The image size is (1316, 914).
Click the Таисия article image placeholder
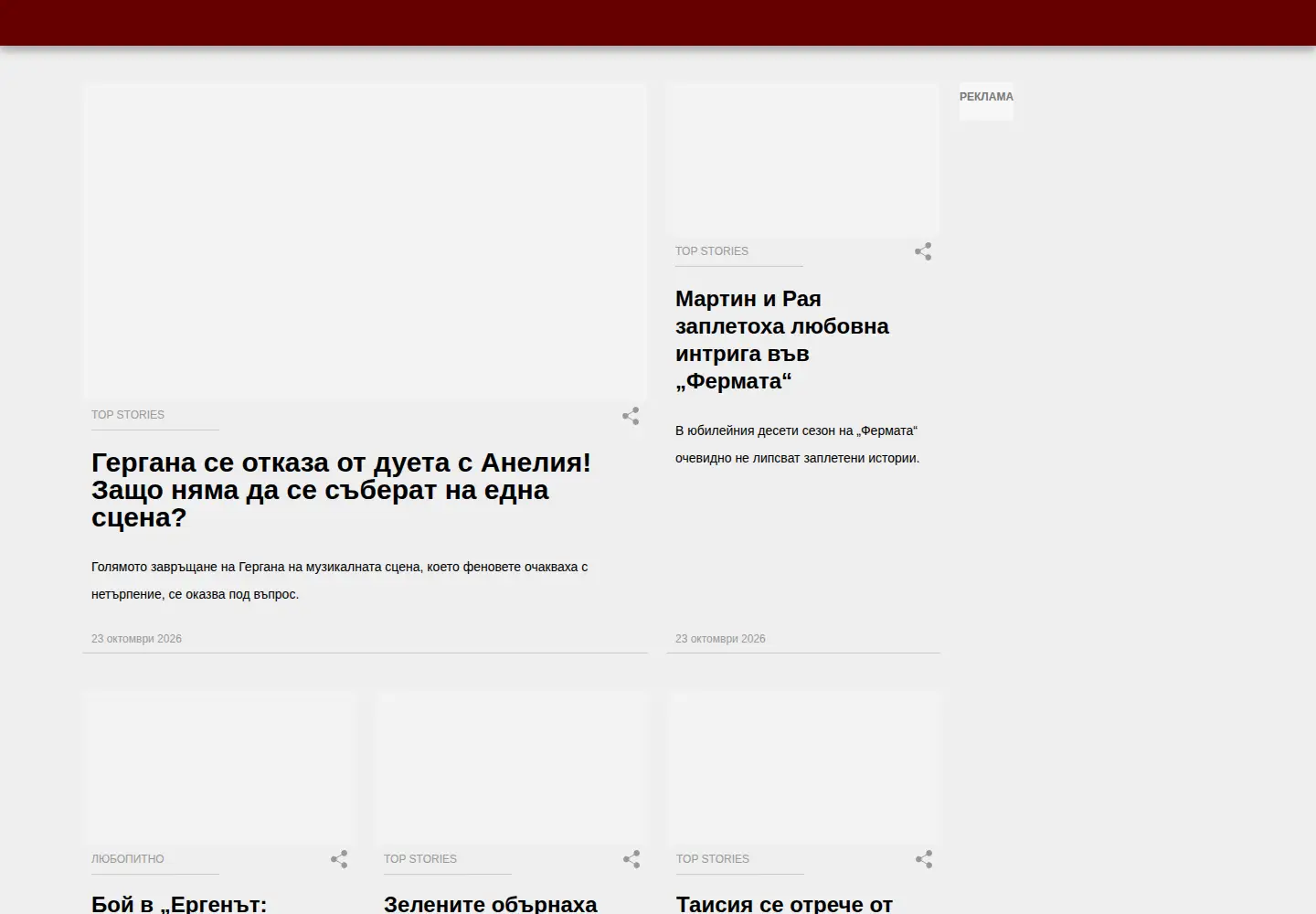point(804,769)
